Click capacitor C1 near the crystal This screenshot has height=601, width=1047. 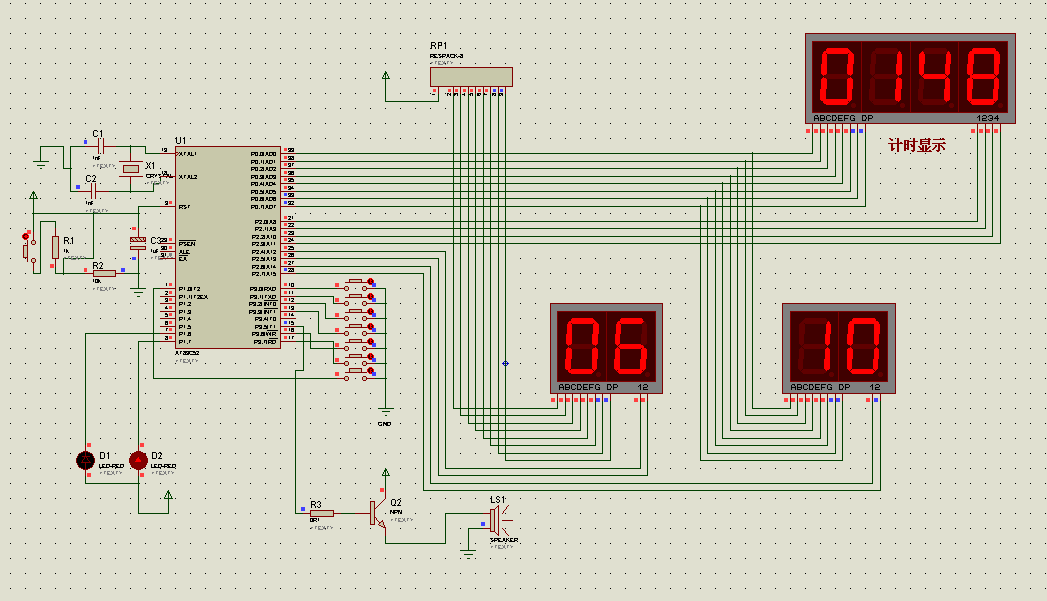click(x=99, y=147)
